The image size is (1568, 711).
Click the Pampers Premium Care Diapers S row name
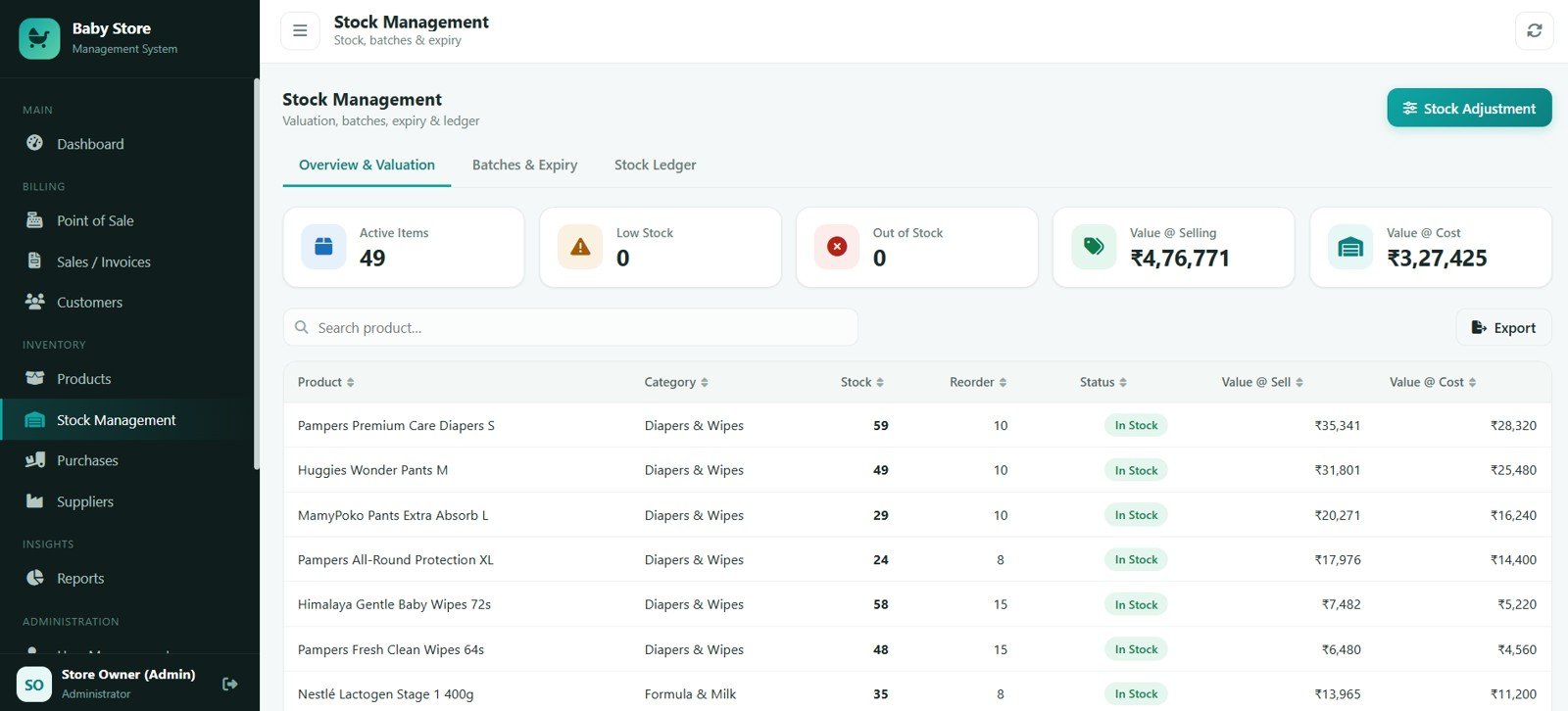click(x=396, y=425)
